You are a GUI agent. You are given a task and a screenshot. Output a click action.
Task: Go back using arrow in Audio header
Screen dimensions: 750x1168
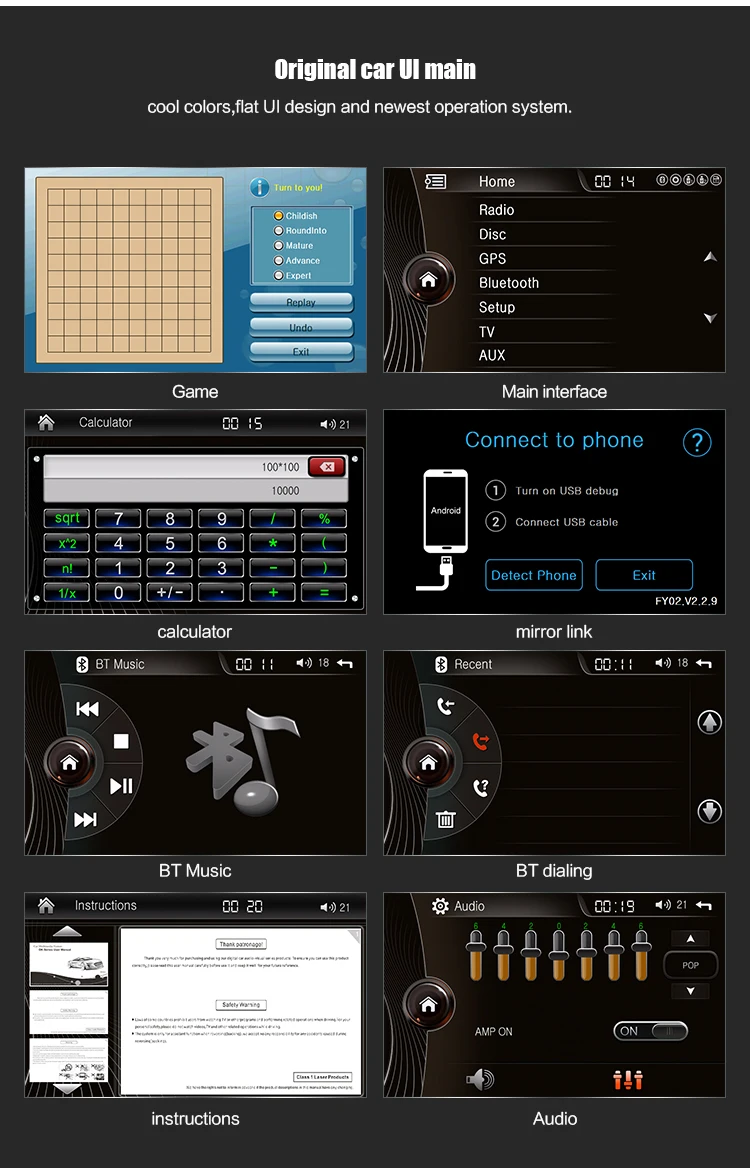point(704,905)
